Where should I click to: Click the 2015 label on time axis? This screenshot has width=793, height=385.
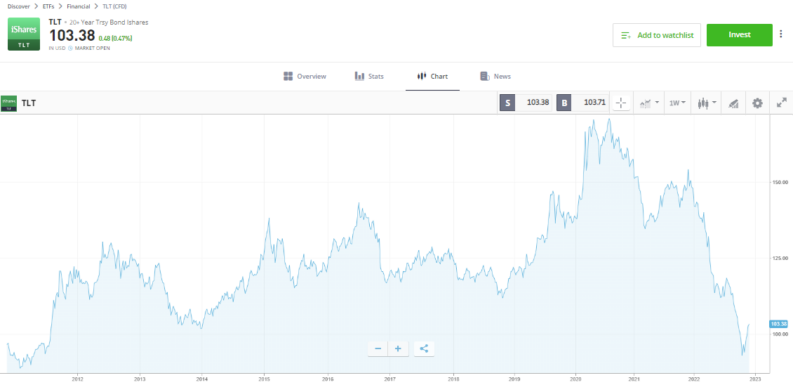point(264,379)
